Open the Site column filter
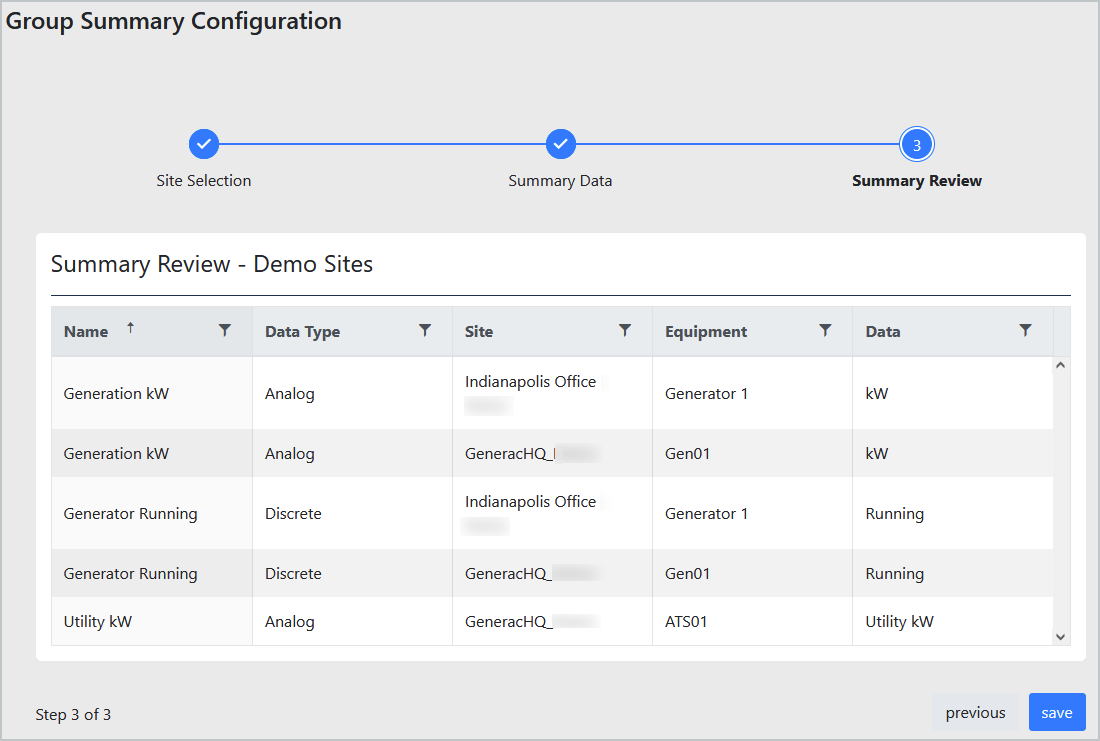The image size is (1100, 741). (x=625, y=330)
